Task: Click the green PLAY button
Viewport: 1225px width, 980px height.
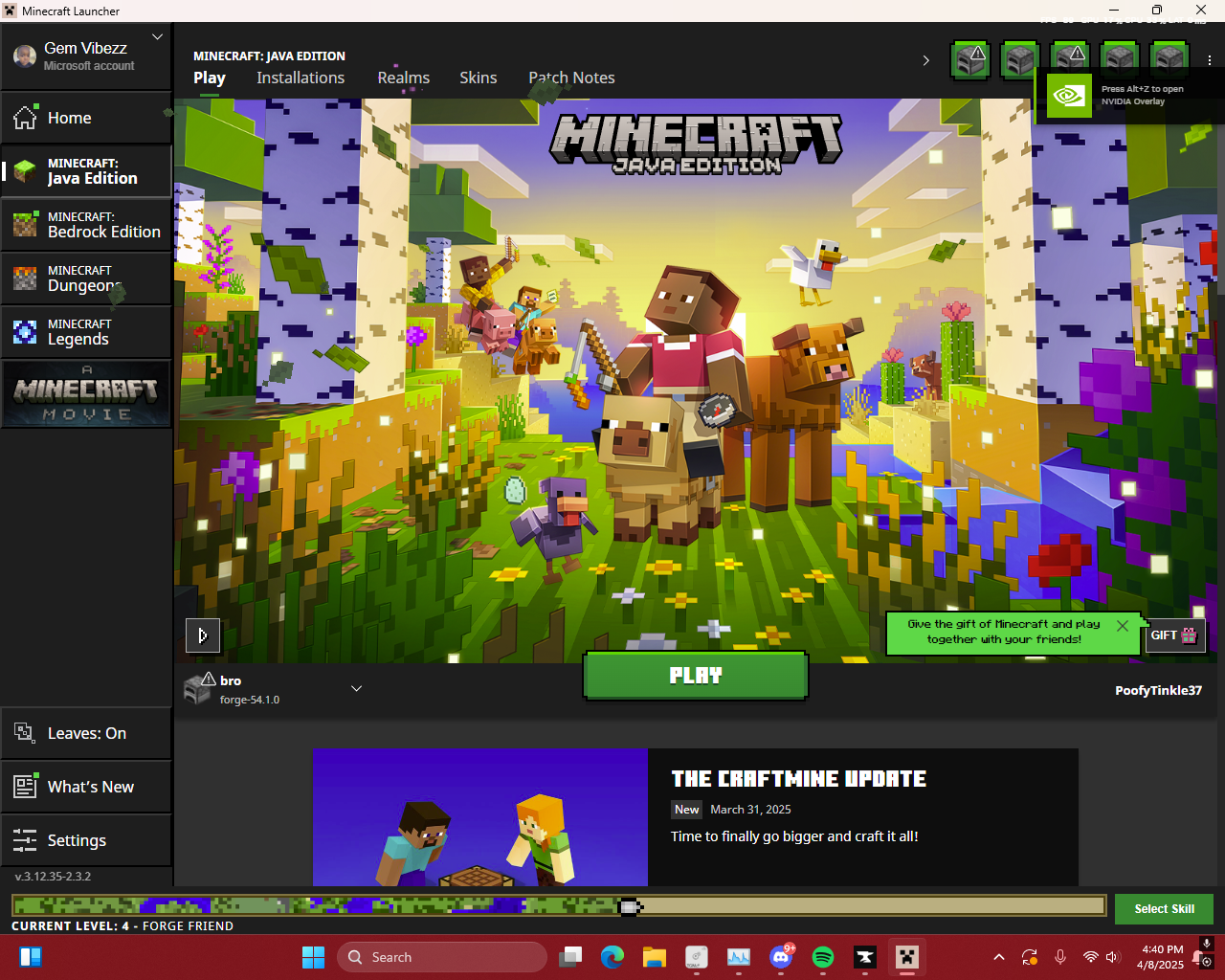Action: coord(696,676)
